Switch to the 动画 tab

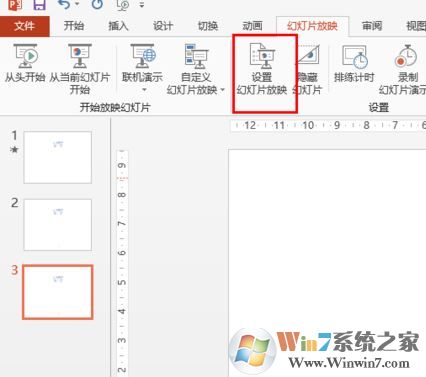click(x=252, y=26)
